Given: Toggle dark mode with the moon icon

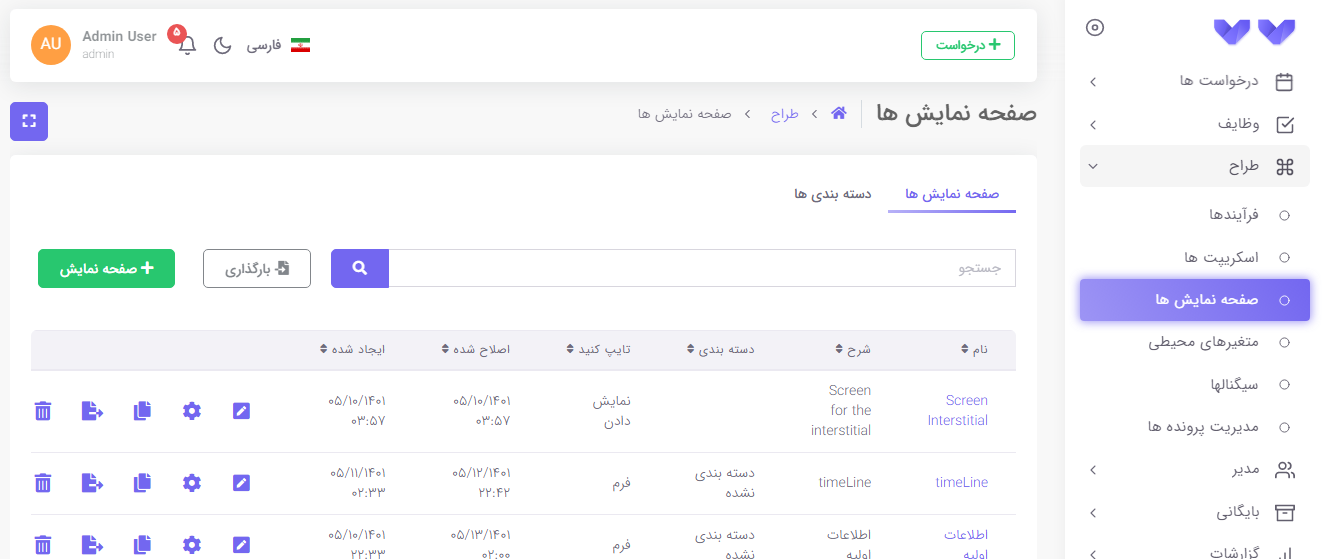Looking at the screenshot, I should click(x=223, y=46).
